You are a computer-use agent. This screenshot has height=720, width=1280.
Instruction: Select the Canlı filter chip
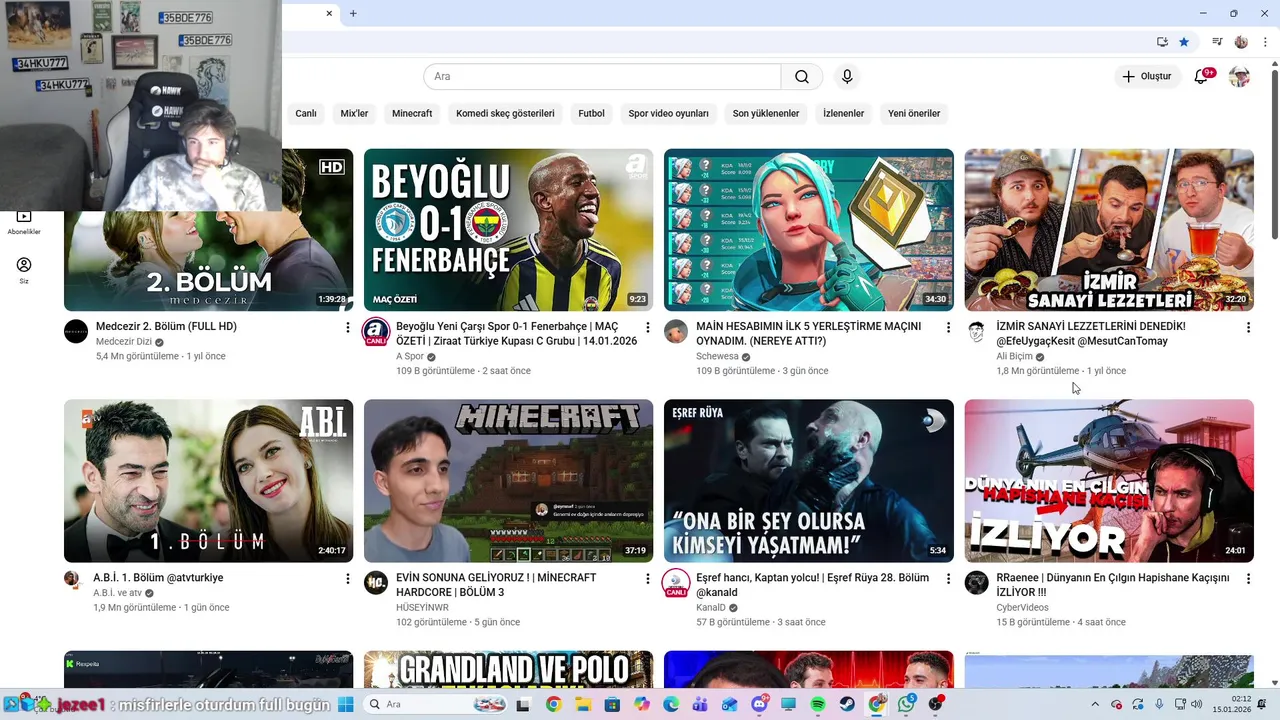coord(306,114)
